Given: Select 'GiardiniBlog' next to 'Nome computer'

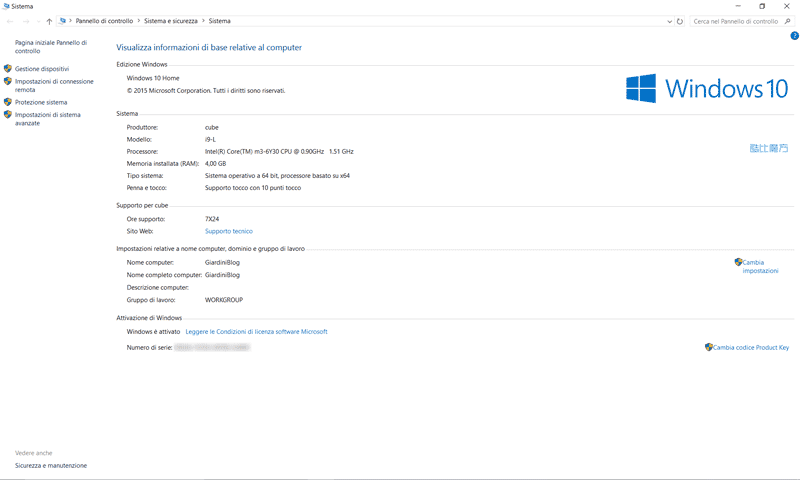Looking at the screenshot, I should (222, 263).
